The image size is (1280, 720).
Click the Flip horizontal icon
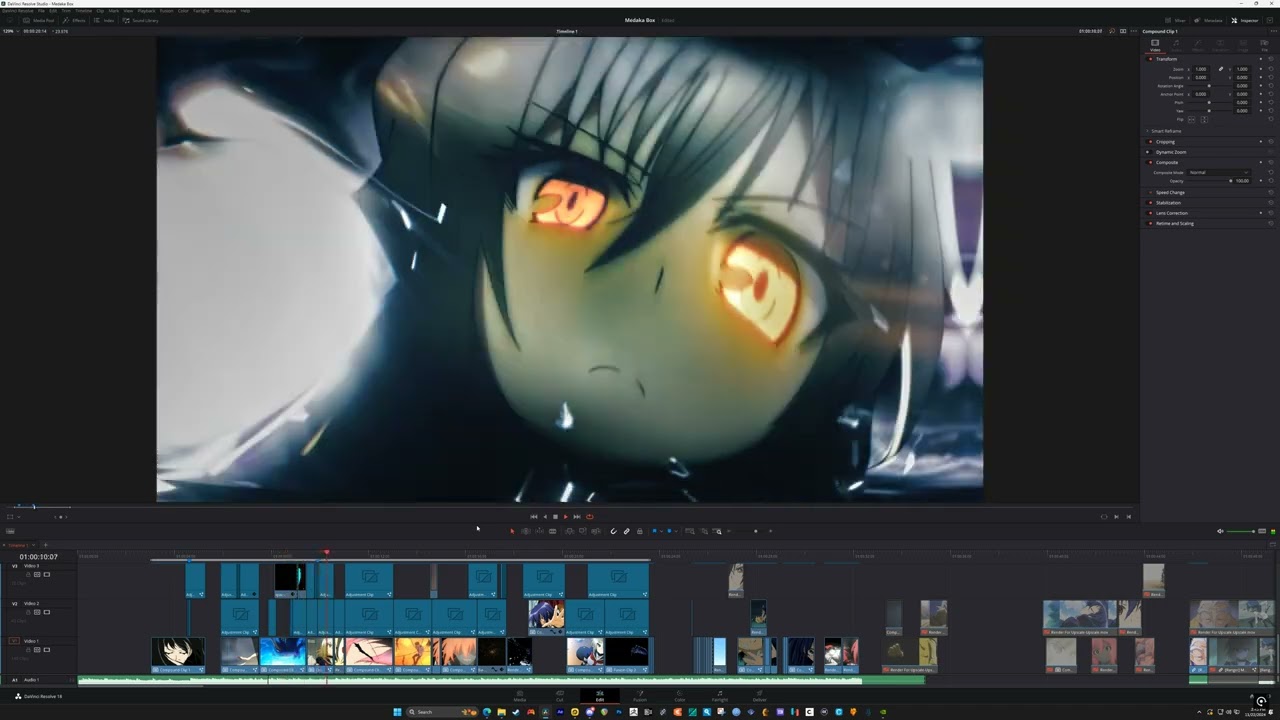1191,119
